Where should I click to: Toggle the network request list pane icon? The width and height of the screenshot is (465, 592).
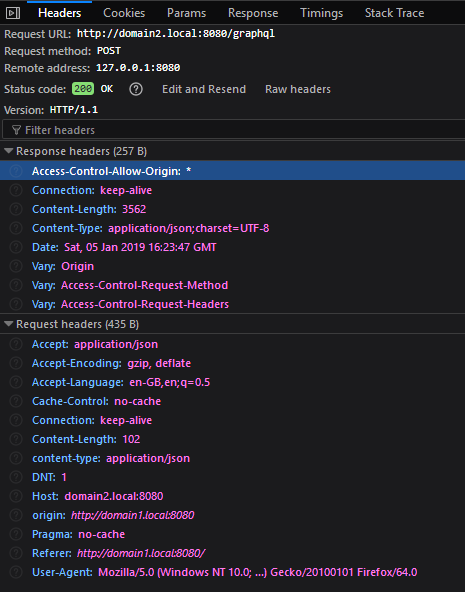[x=13, y=13]
